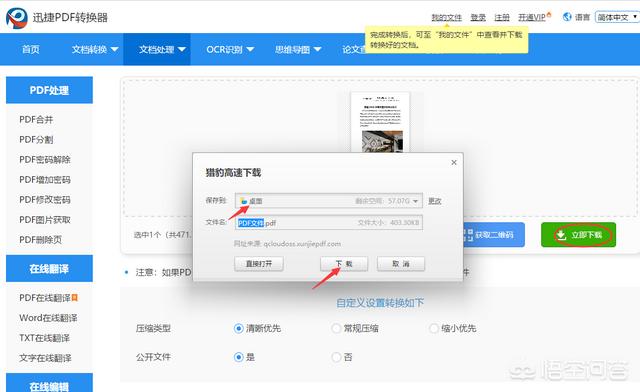640x392 pixels.
Task: Select 缩小优先 compression option
Action: pos(433,328)
